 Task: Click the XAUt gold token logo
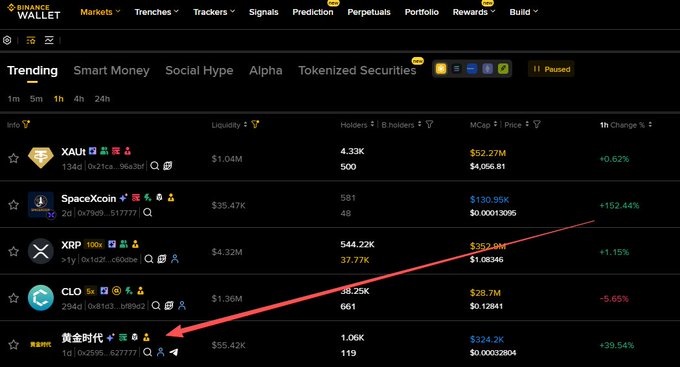point(41,158)
